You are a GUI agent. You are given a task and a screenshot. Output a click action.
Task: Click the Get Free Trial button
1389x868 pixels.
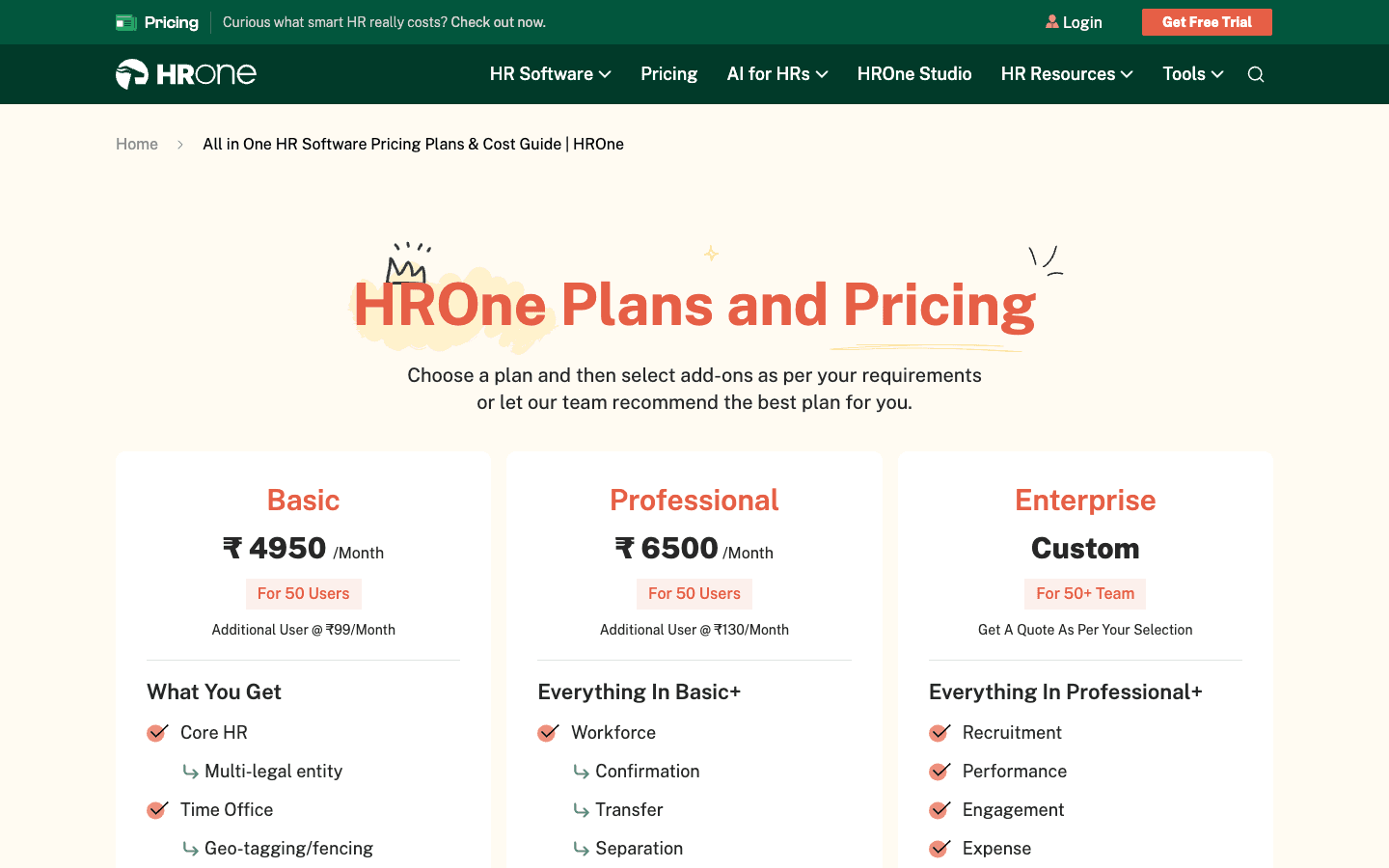coord(1207,22)
